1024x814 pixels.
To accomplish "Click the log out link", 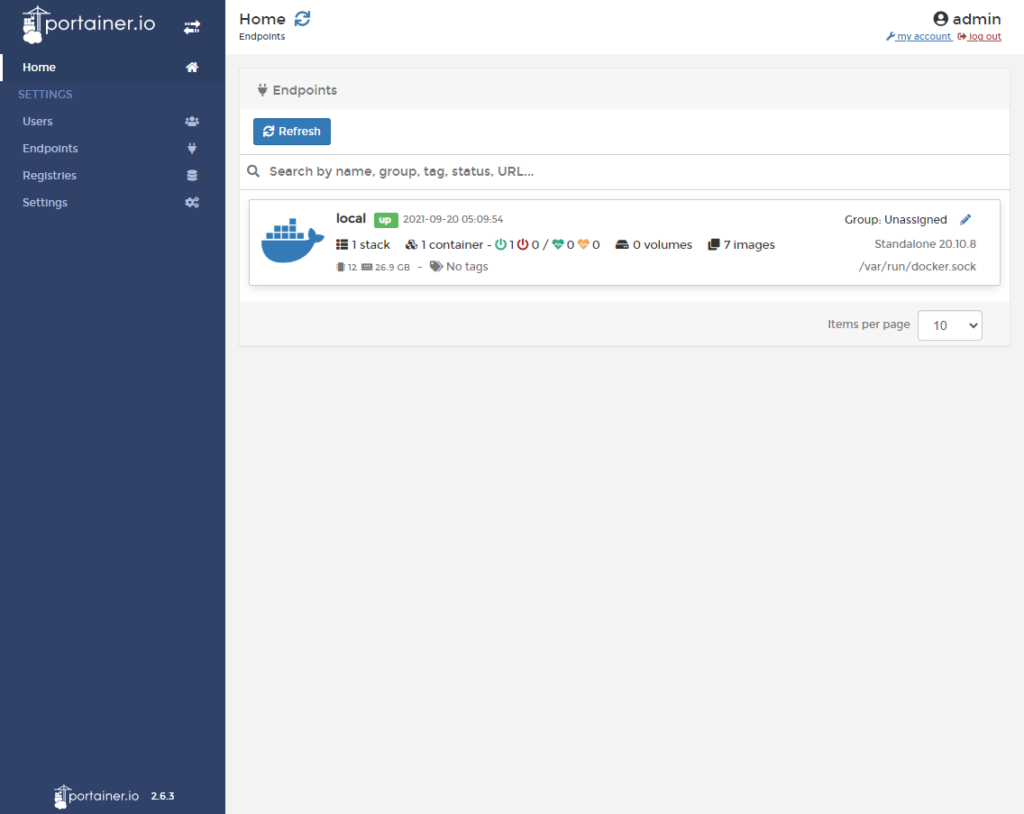I will tap(980, 37).
